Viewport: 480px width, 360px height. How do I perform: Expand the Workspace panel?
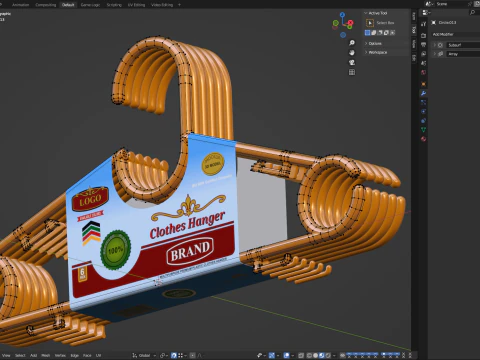click(366, 52)
